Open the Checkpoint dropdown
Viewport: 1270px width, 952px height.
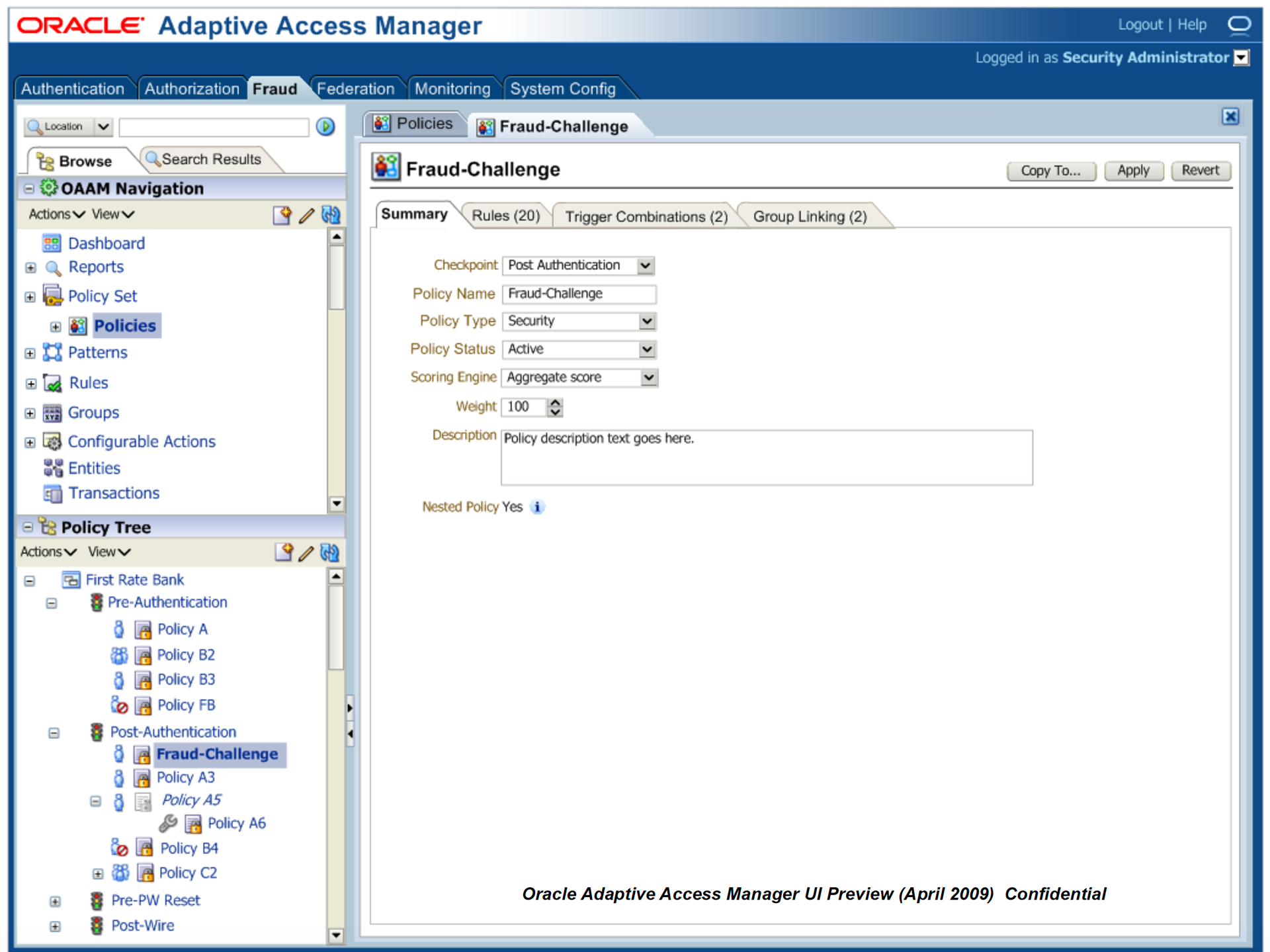click(646, 266)
